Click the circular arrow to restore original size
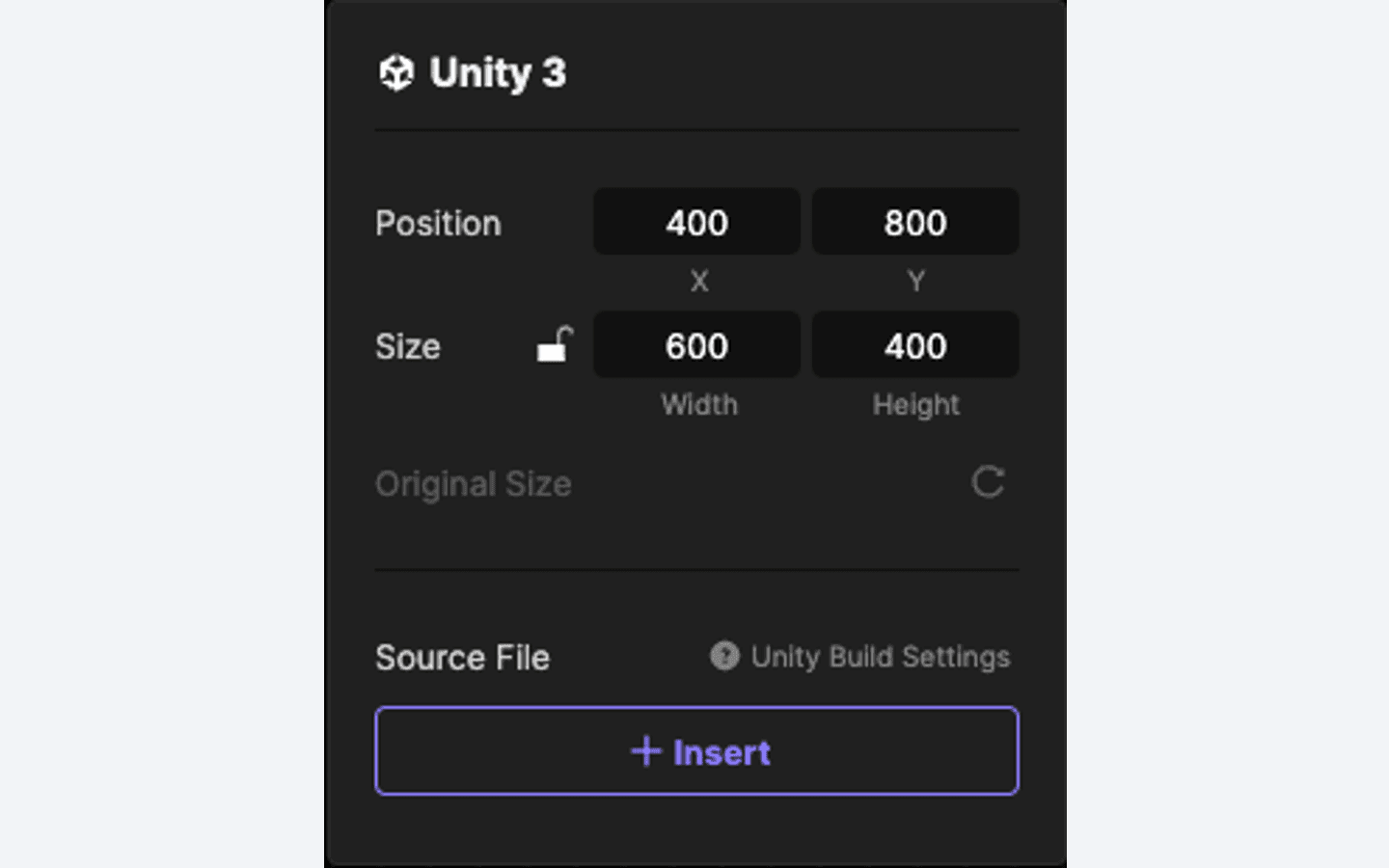The height and width of the screenshot is (868, 1389). (989, 483)
